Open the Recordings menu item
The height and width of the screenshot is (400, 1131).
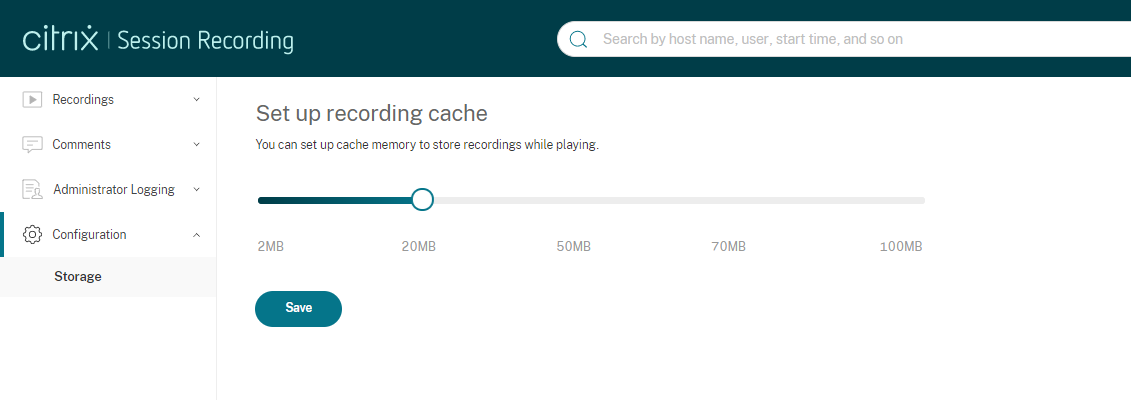83,99
